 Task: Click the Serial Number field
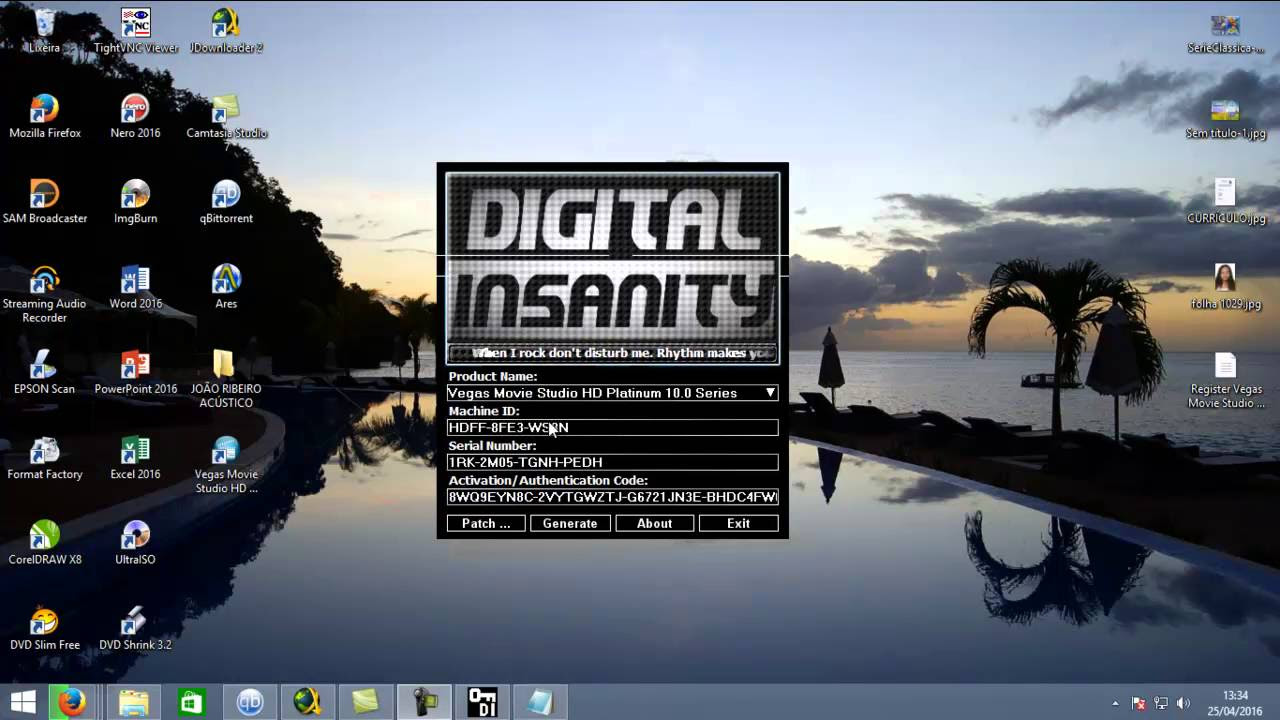(x=612, y=462)
